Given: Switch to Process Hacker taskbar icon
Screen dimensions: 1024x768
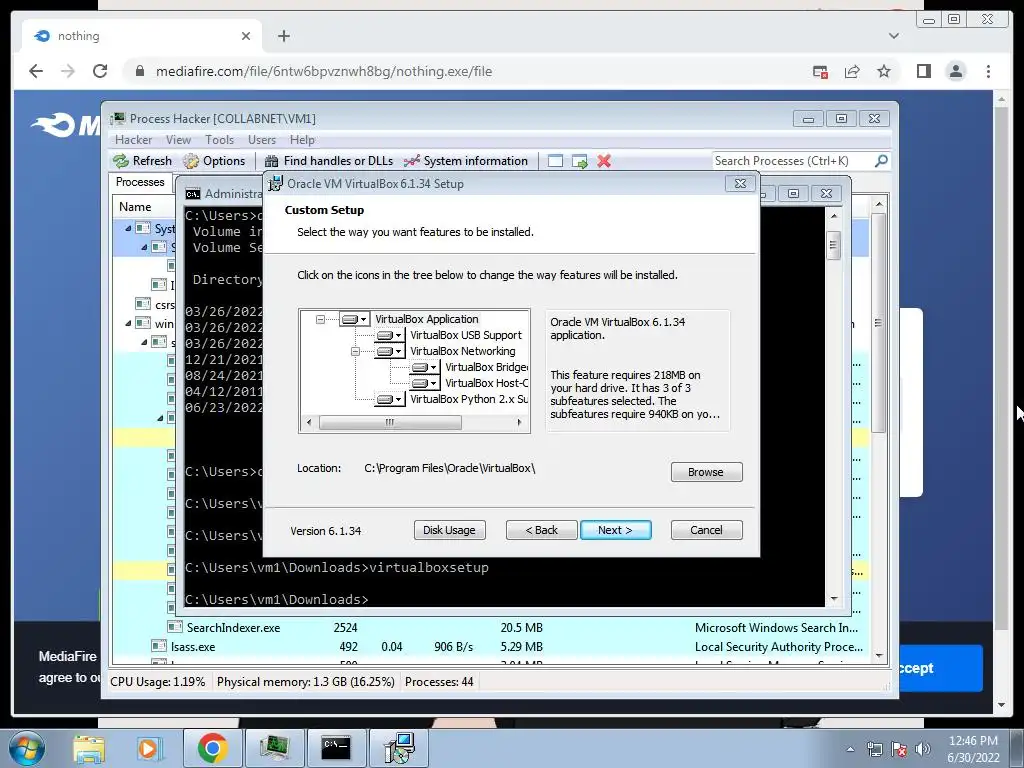Looking at the screenshot, I should pyautogui.click(x=274, y=748).
